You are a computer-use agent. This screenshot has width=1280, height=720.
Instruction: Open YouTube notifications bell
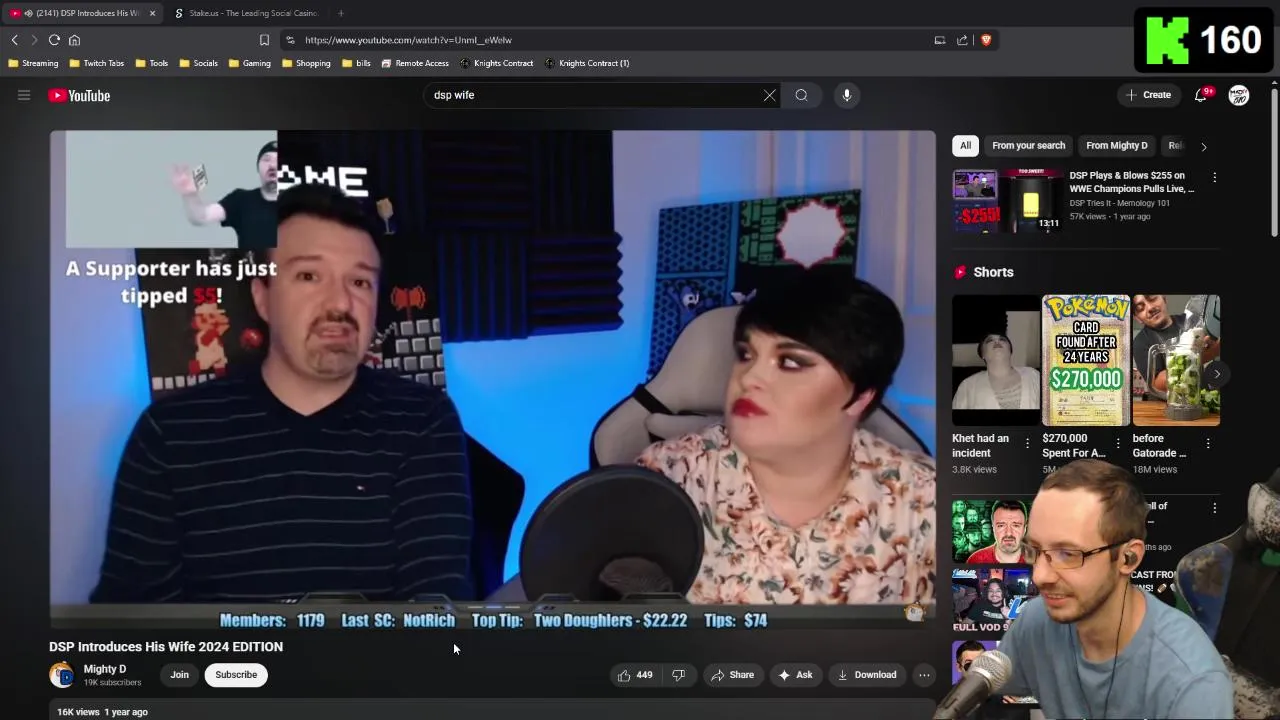click(x=1202, y=95)
